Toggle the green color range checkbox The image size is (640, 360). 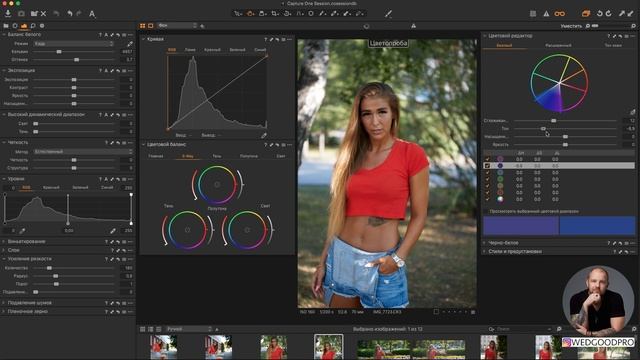(x=487, y=179)
